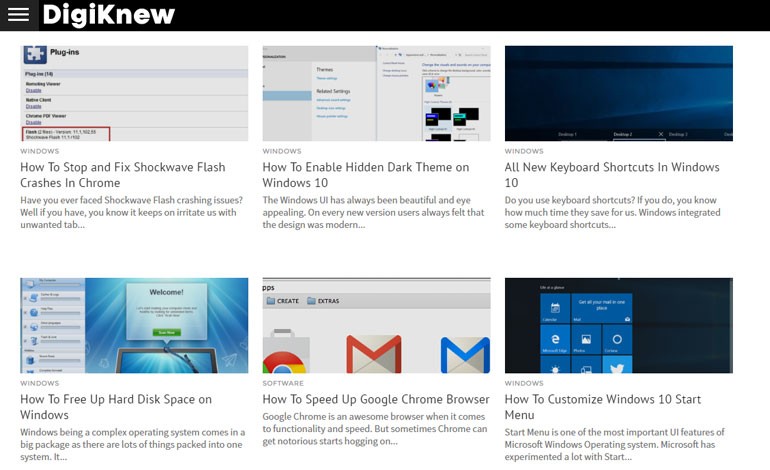Open the Shockwave Flash crashes article thumbnail
Viewport: 770px width, 470px height.
click(134, 93)
